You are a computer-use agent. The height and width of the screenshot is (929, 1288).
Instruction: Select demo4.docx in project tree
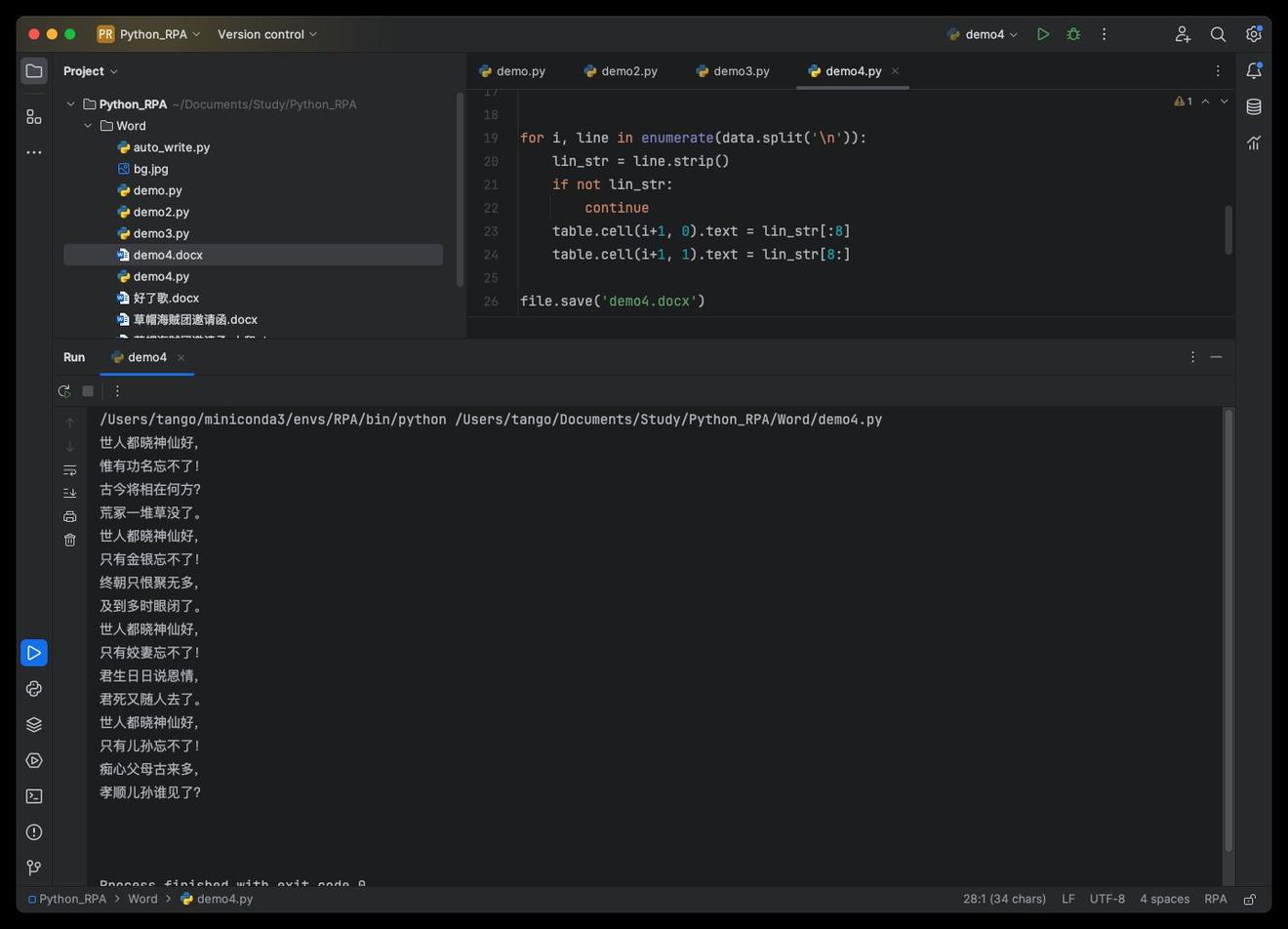(x=253, y=255)
